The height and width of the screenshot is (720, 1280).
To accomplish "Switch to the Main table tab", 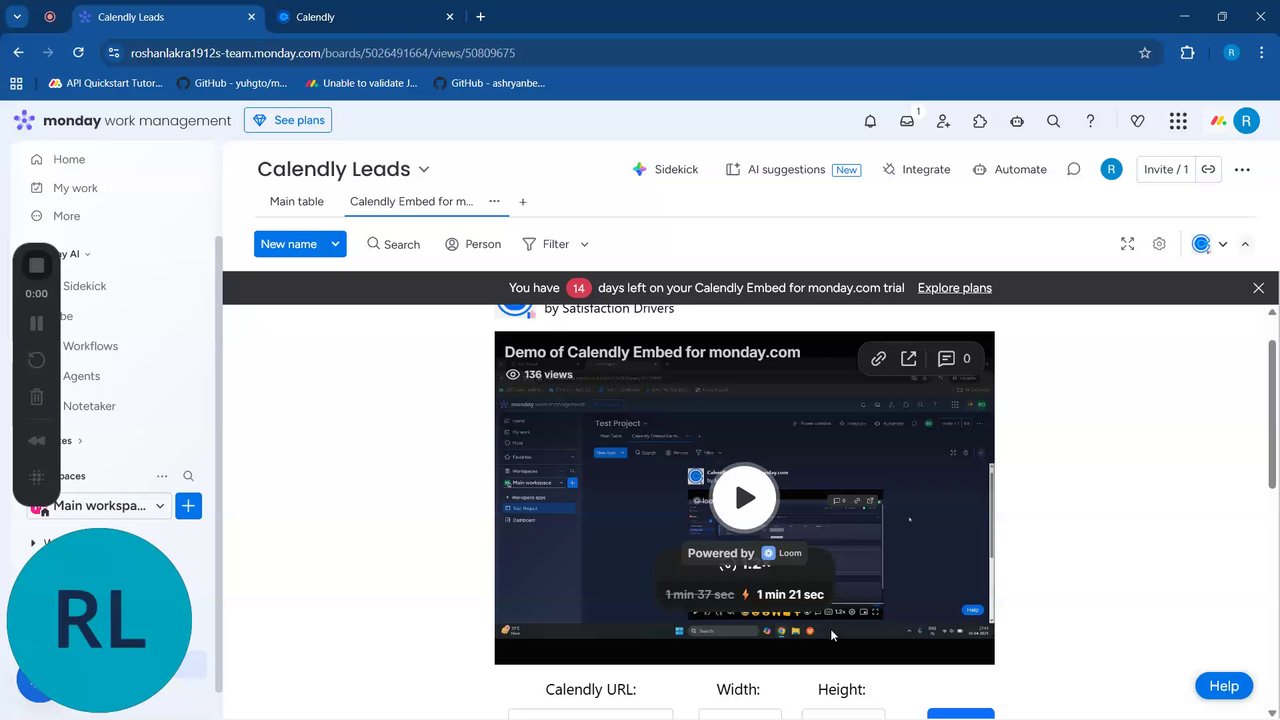I will pyautogui.click(x=297, y=201).
